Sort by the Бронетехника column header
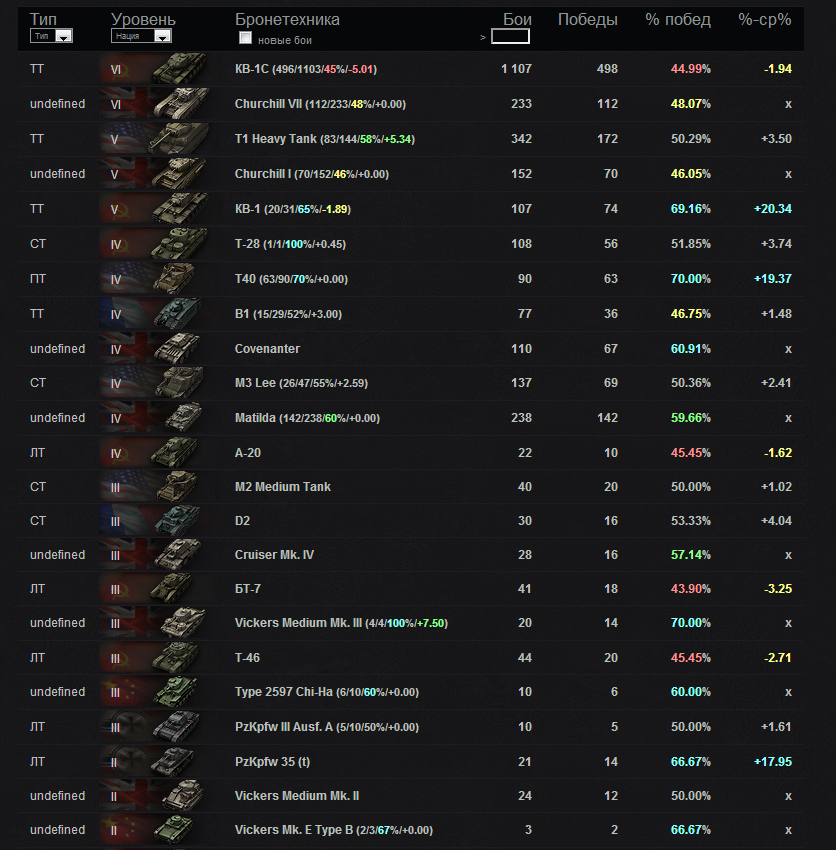 pos(287,20)
